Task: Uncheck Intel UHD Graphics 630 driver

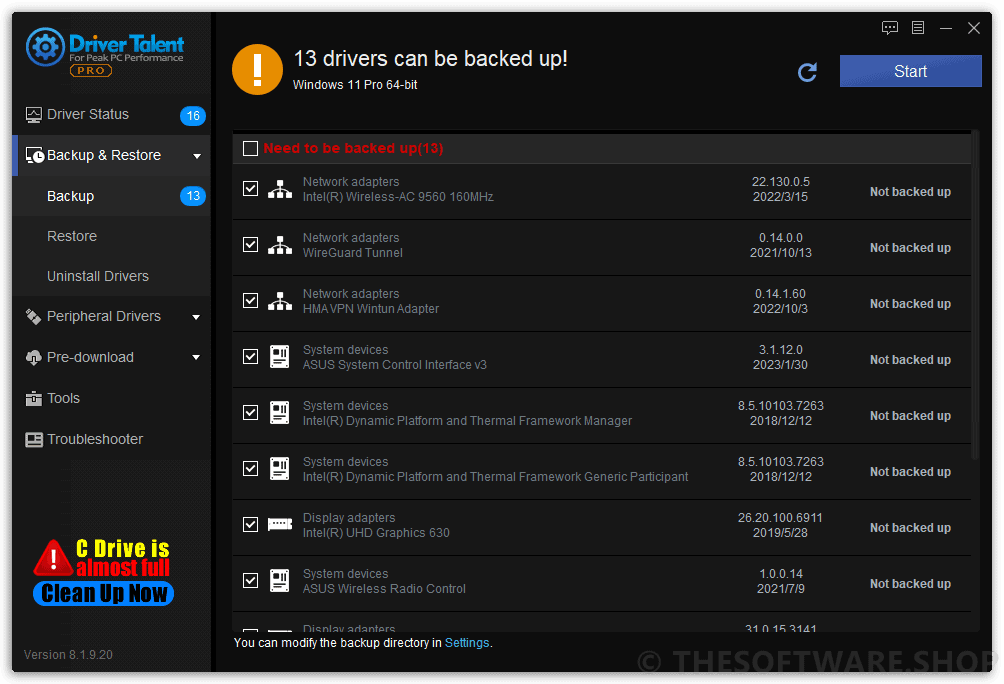Action: click(250, 525)
